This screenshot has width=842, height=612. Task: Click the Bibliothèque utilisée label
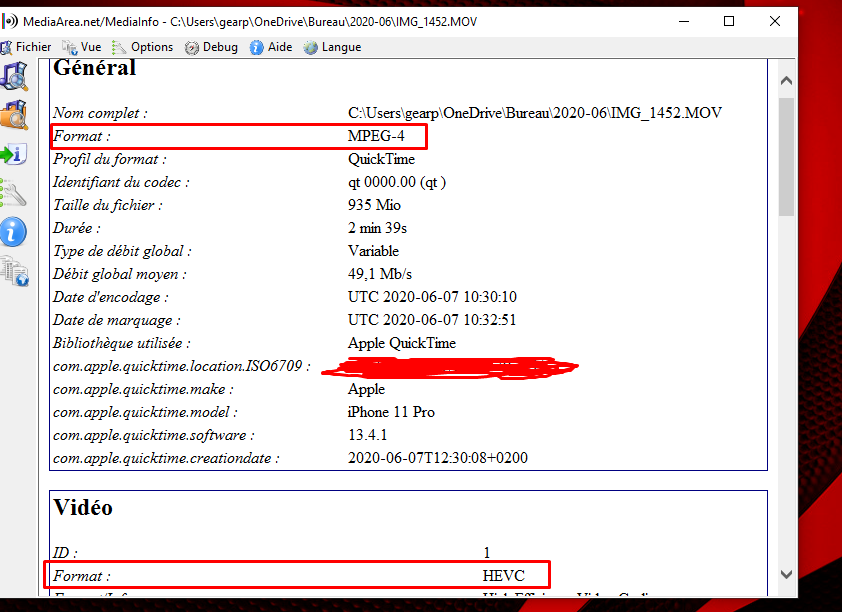pos(121,344)
